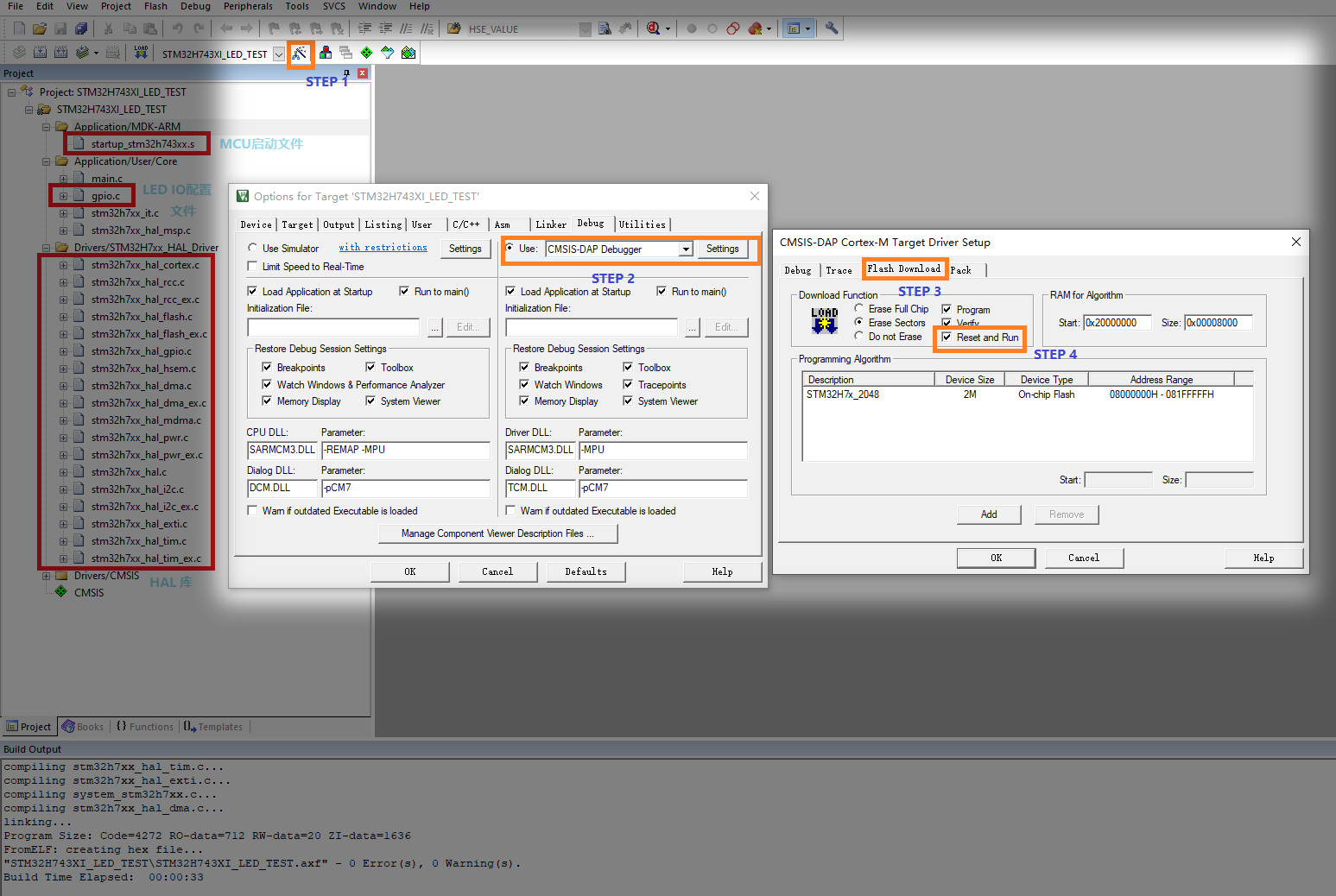This screenshot has width=1336, height=896.
Task: Switch to the Utilities tab
Action: tap(643, 224)
